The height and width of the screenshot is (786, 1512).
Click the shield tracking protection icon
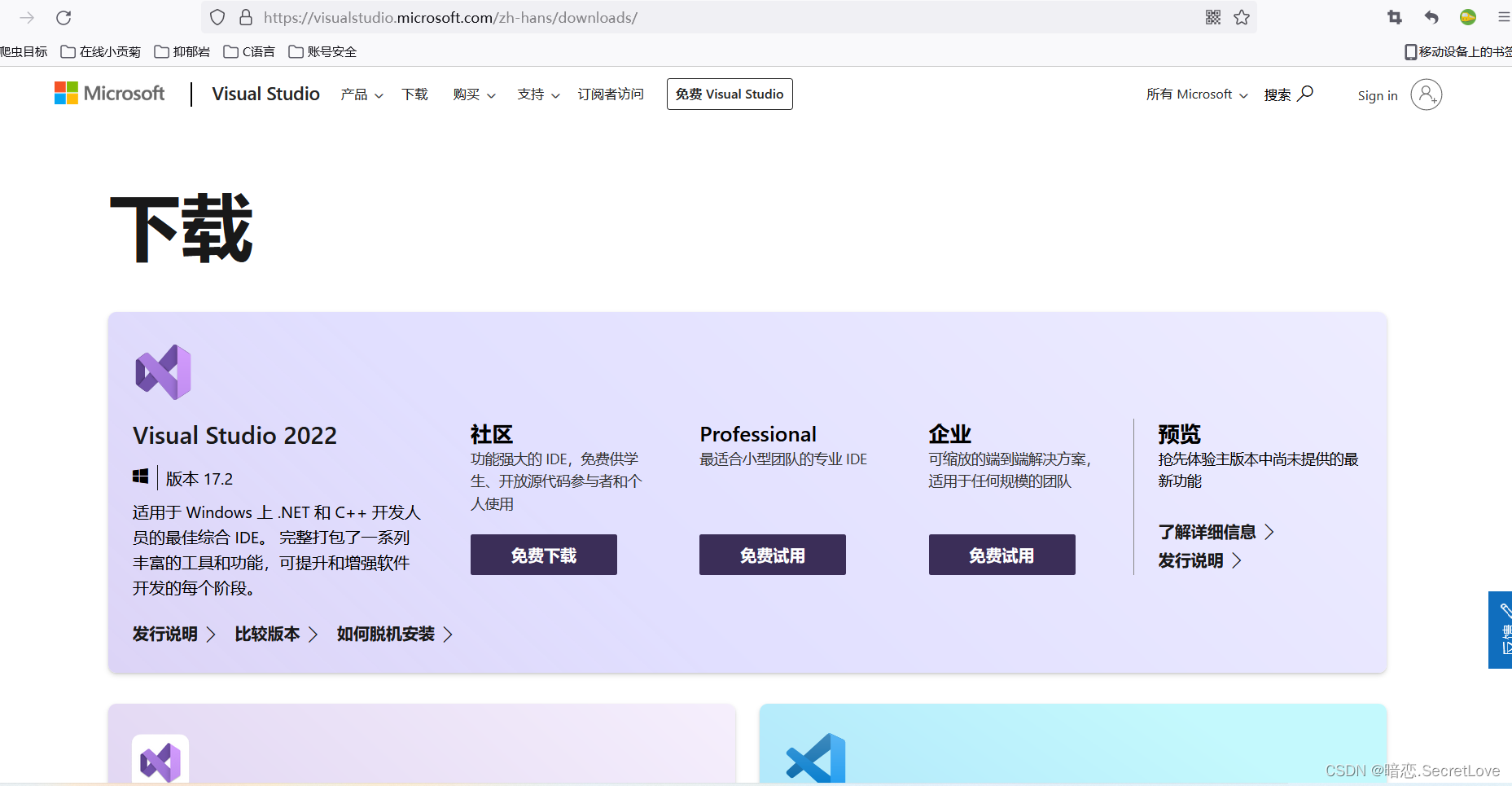click(x=217, y=17)
